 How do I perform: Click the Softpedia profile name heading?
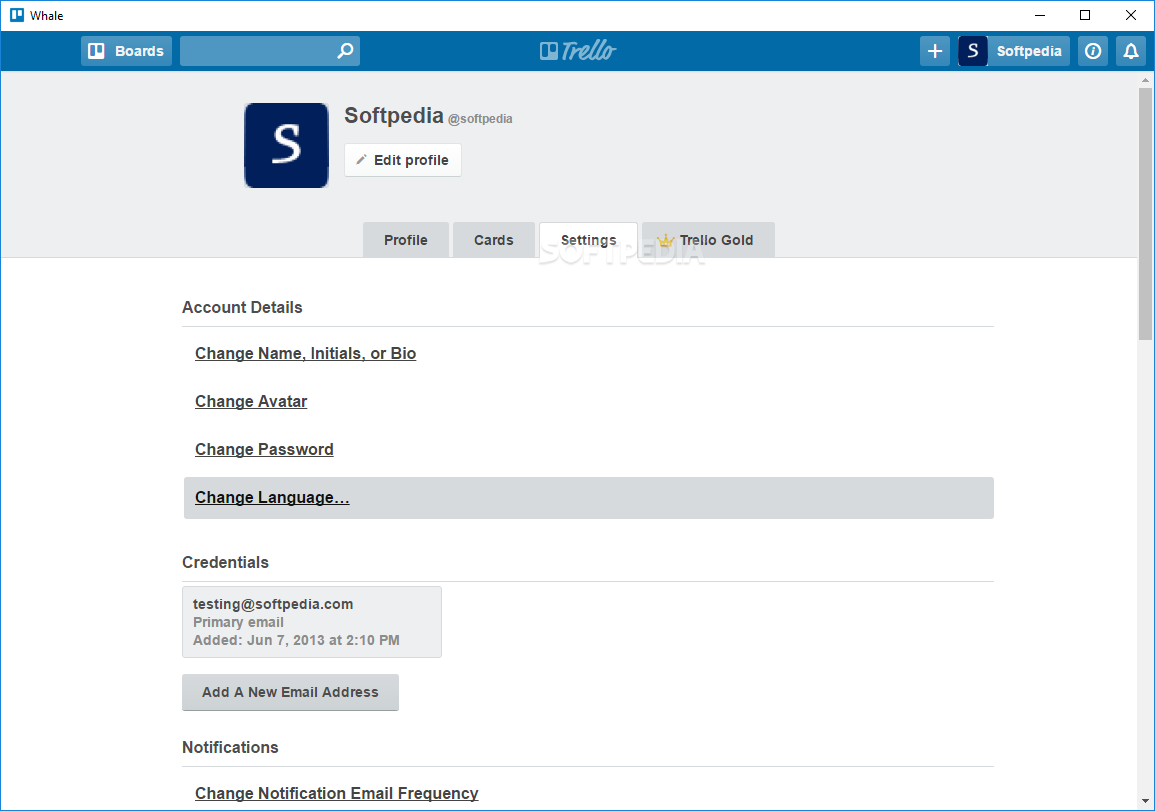394,116
